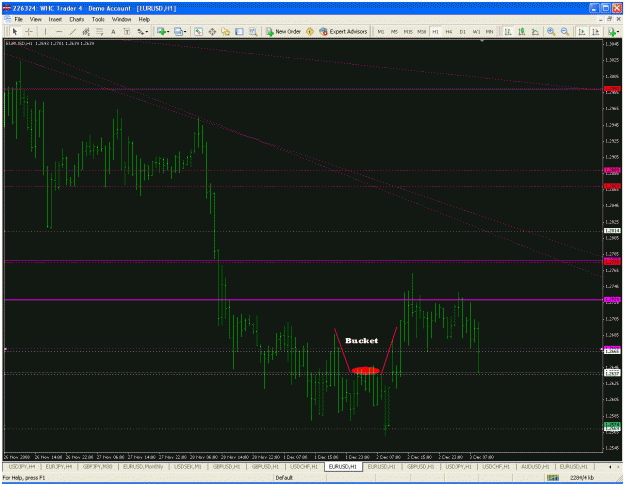The height and width of the screenshot is (484, 625).
Task: Switch to D1 timeframe
Action: 462,31
